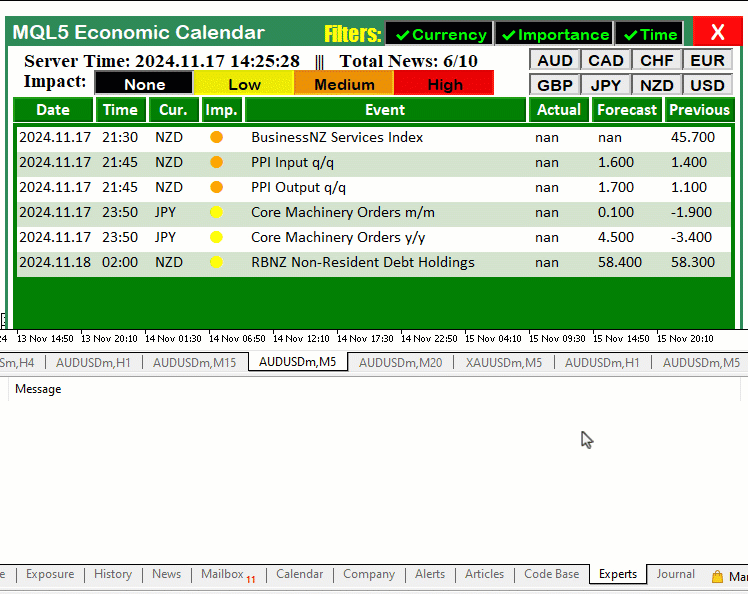748x594 pixels.
Task: Toggle the Currency filter
Action: (439, 34)
